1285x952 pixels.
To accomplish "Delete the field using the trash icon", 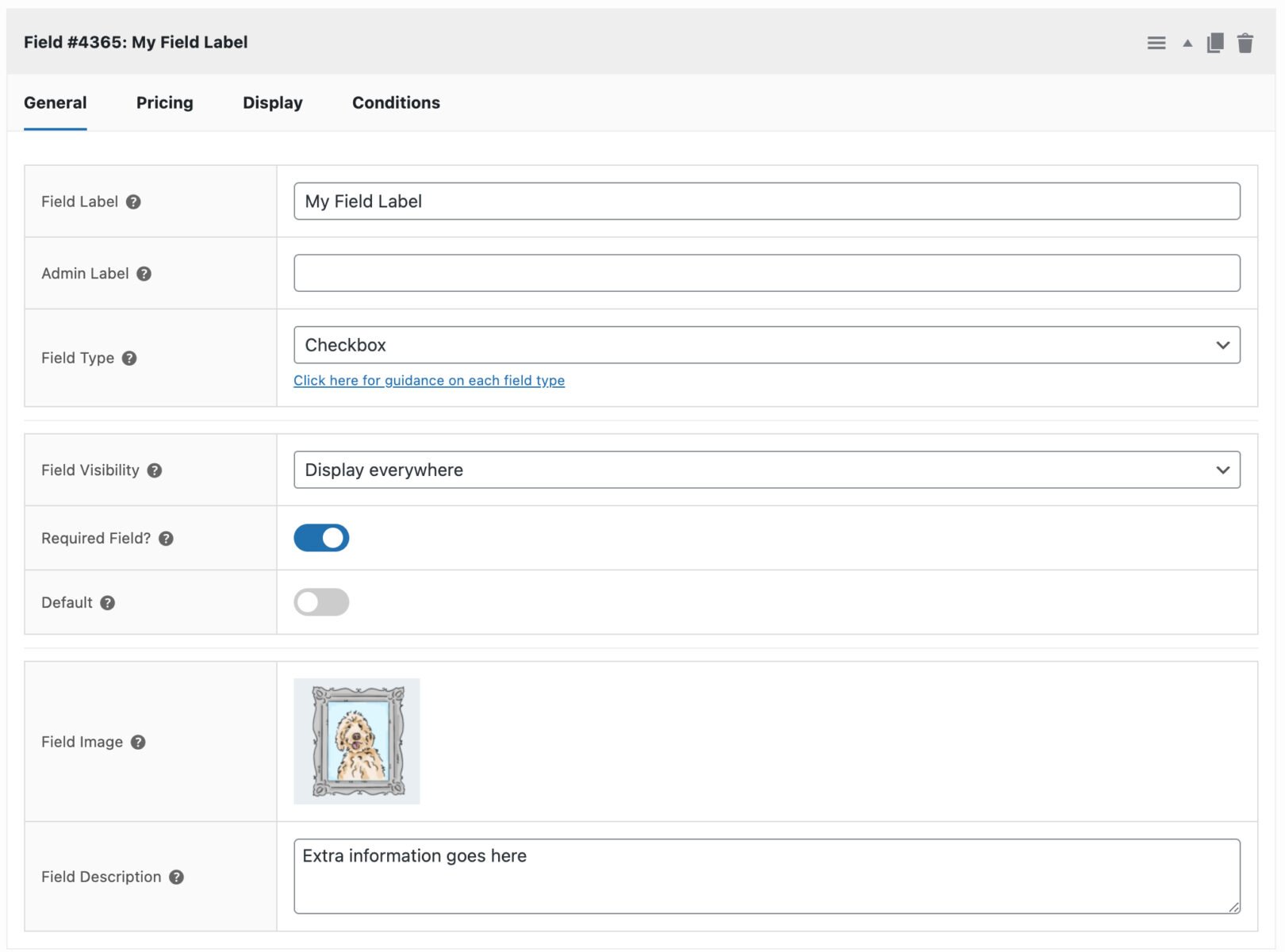I will click(1245, 43).
